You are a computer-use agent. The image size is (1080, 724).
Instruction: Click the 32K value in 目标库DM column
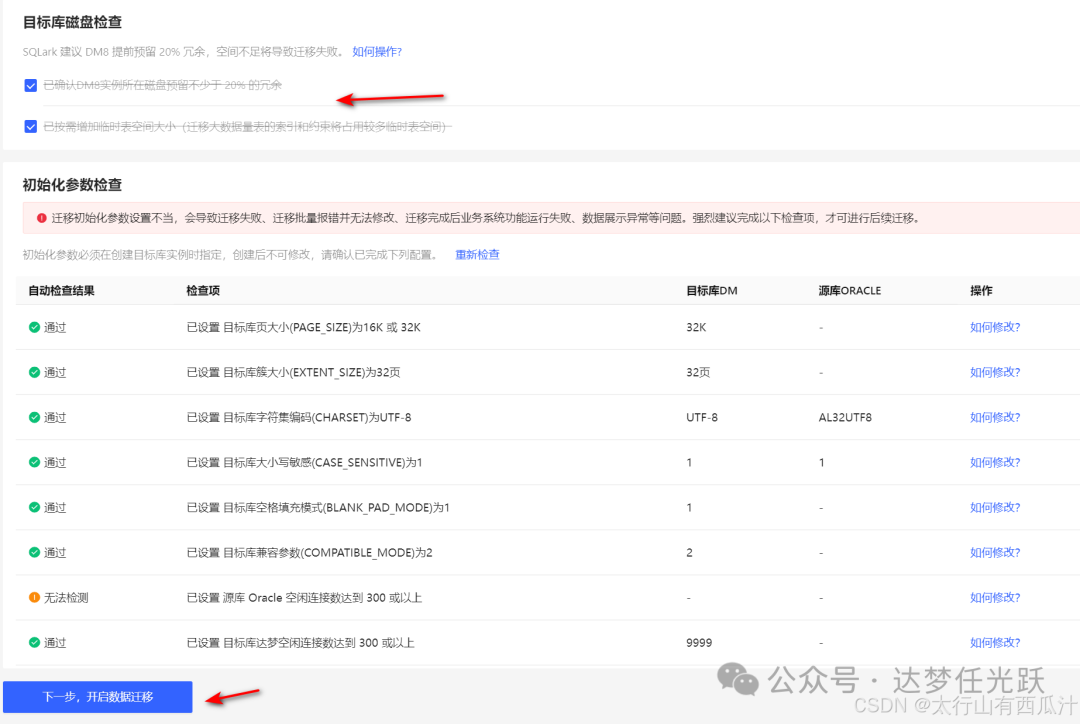696,327
